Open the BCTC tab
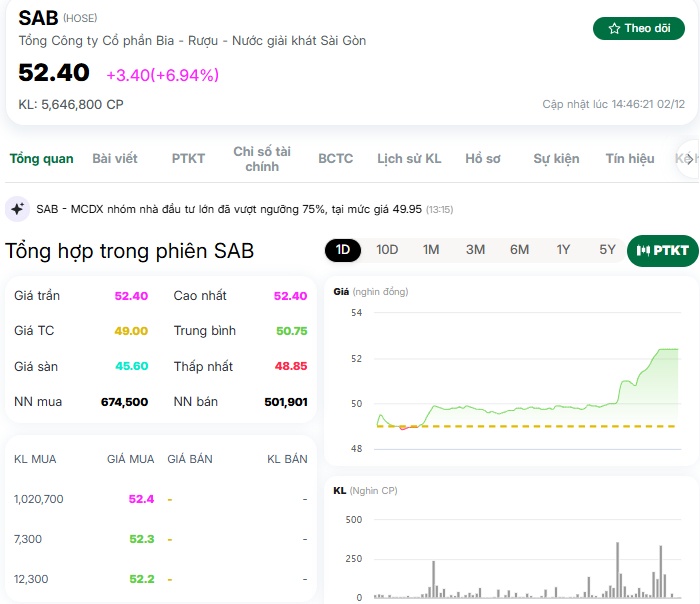 pyautogui.click(x=335, y=159)
